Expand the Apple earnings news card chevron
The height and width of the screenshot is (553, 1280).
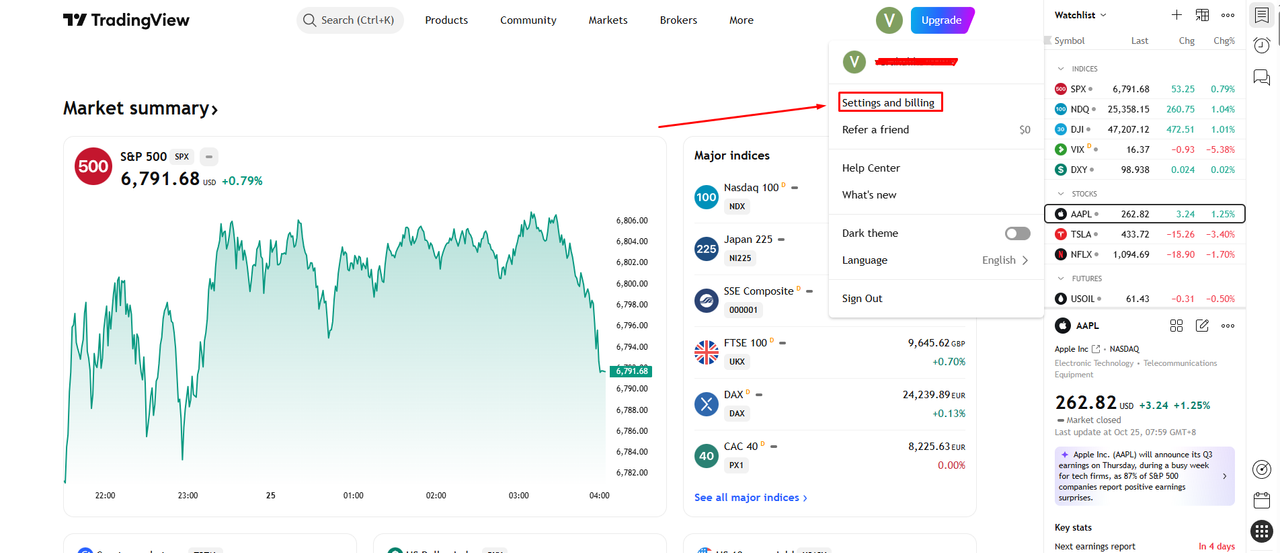[x=1225, y=476]
